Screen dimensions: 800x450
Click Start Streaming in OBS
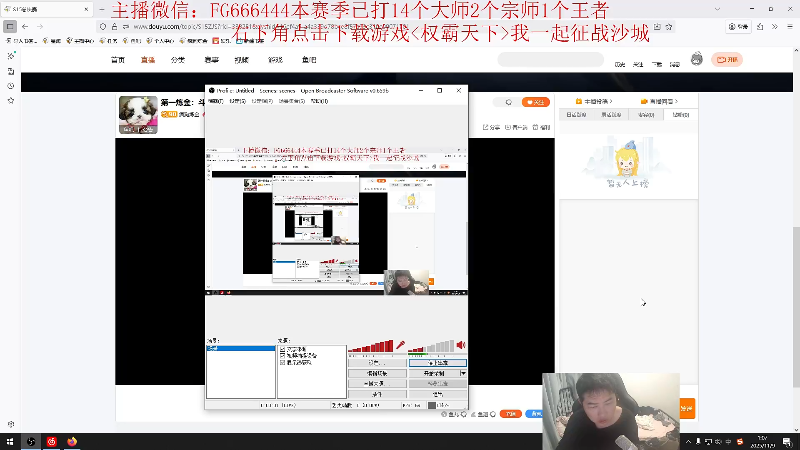[438, 363]
